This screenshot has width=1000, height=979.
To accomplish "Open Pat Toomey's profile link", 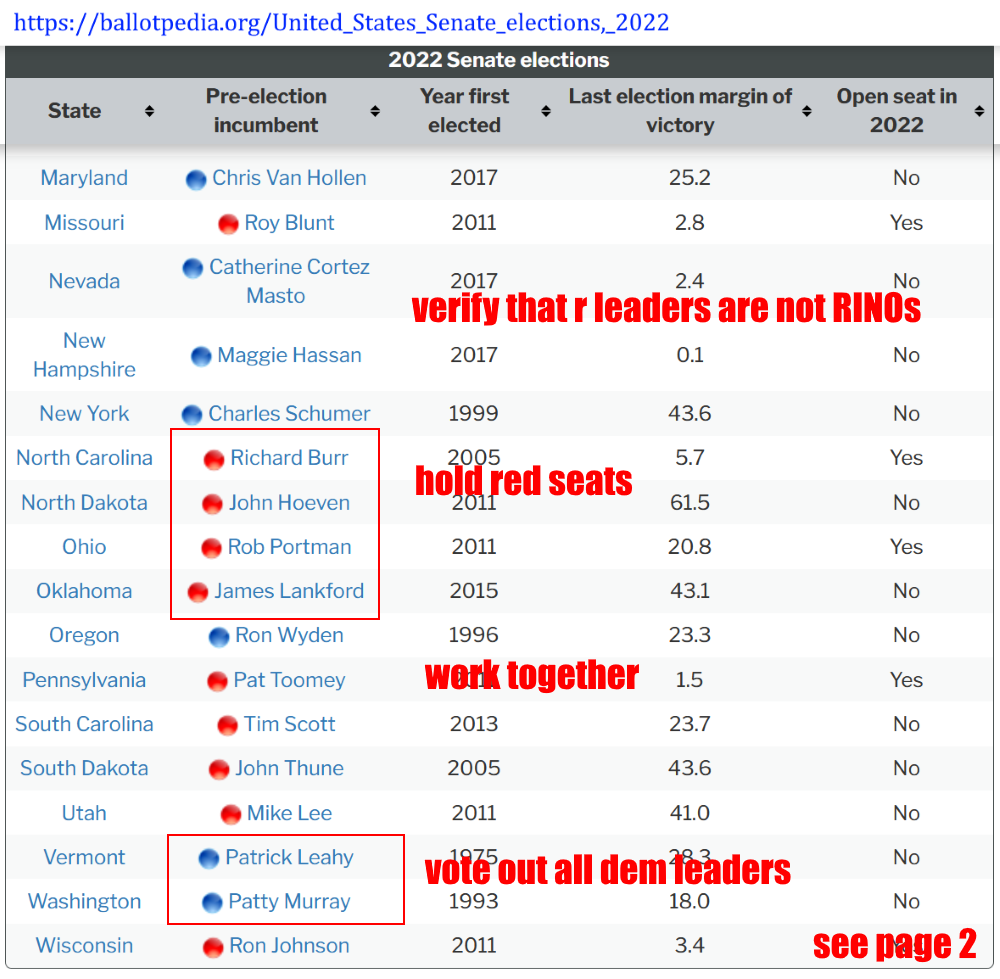I will point(289,680).
